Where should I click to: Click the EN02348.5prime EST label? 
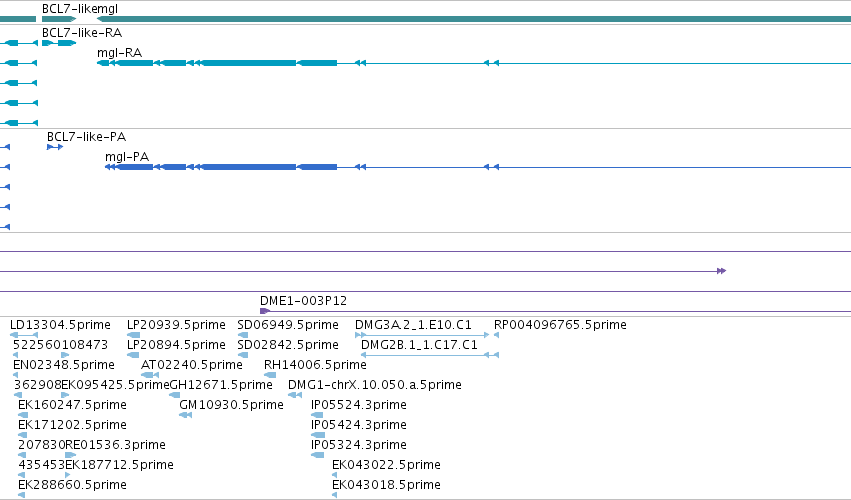(x=64, y=365)
